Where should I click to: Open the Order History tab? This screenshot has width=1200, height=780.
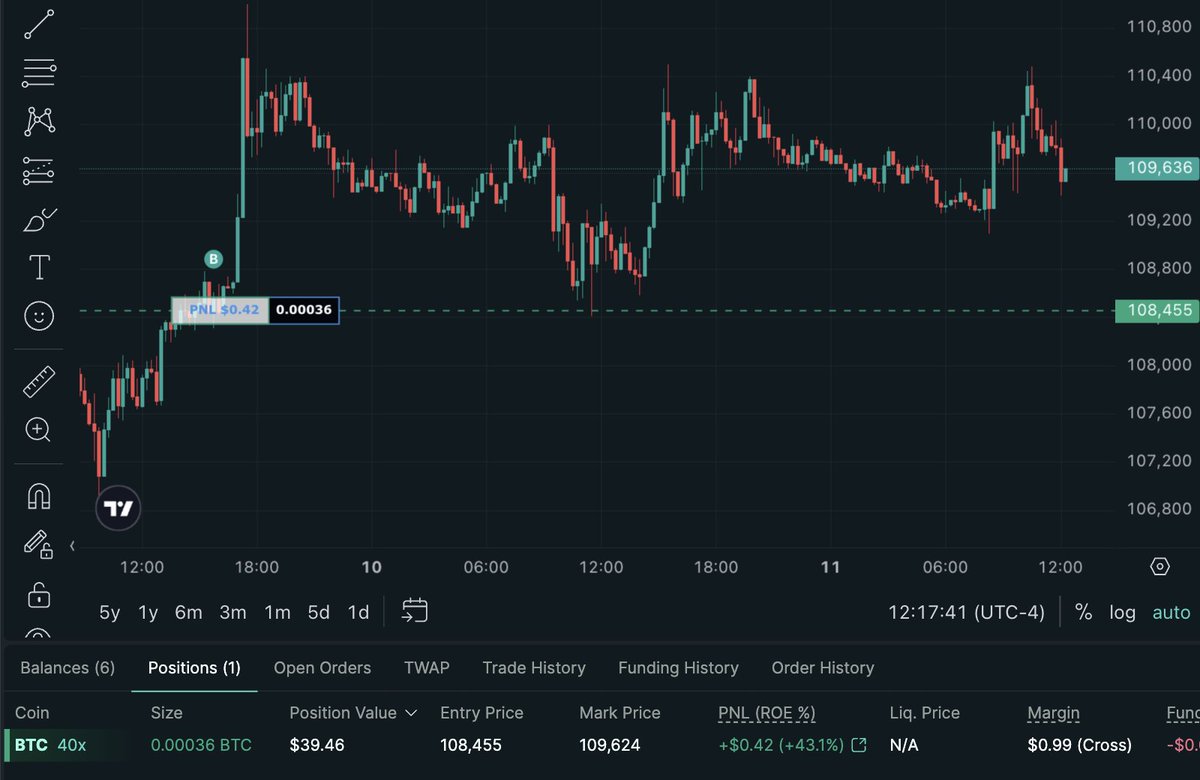click(823, 667)
